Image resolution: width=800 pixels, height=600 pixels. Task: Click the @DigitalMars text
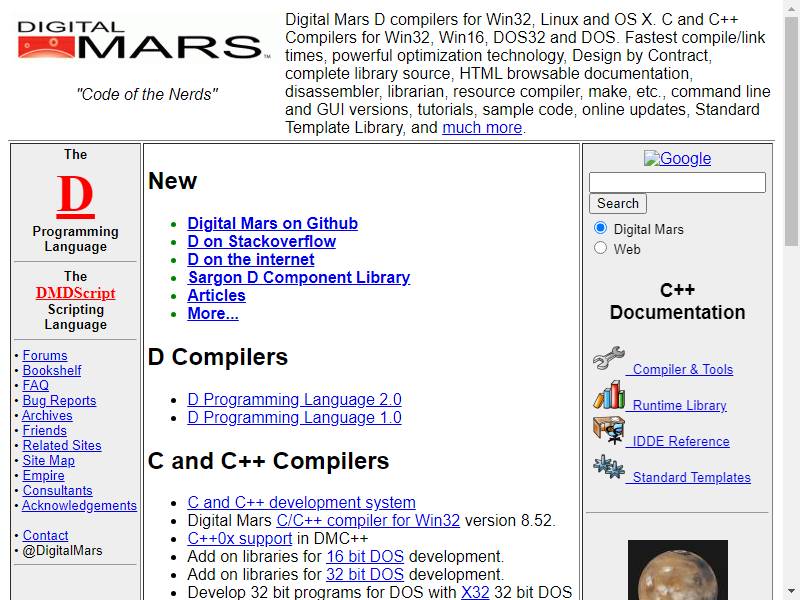(x=62, y=551)
